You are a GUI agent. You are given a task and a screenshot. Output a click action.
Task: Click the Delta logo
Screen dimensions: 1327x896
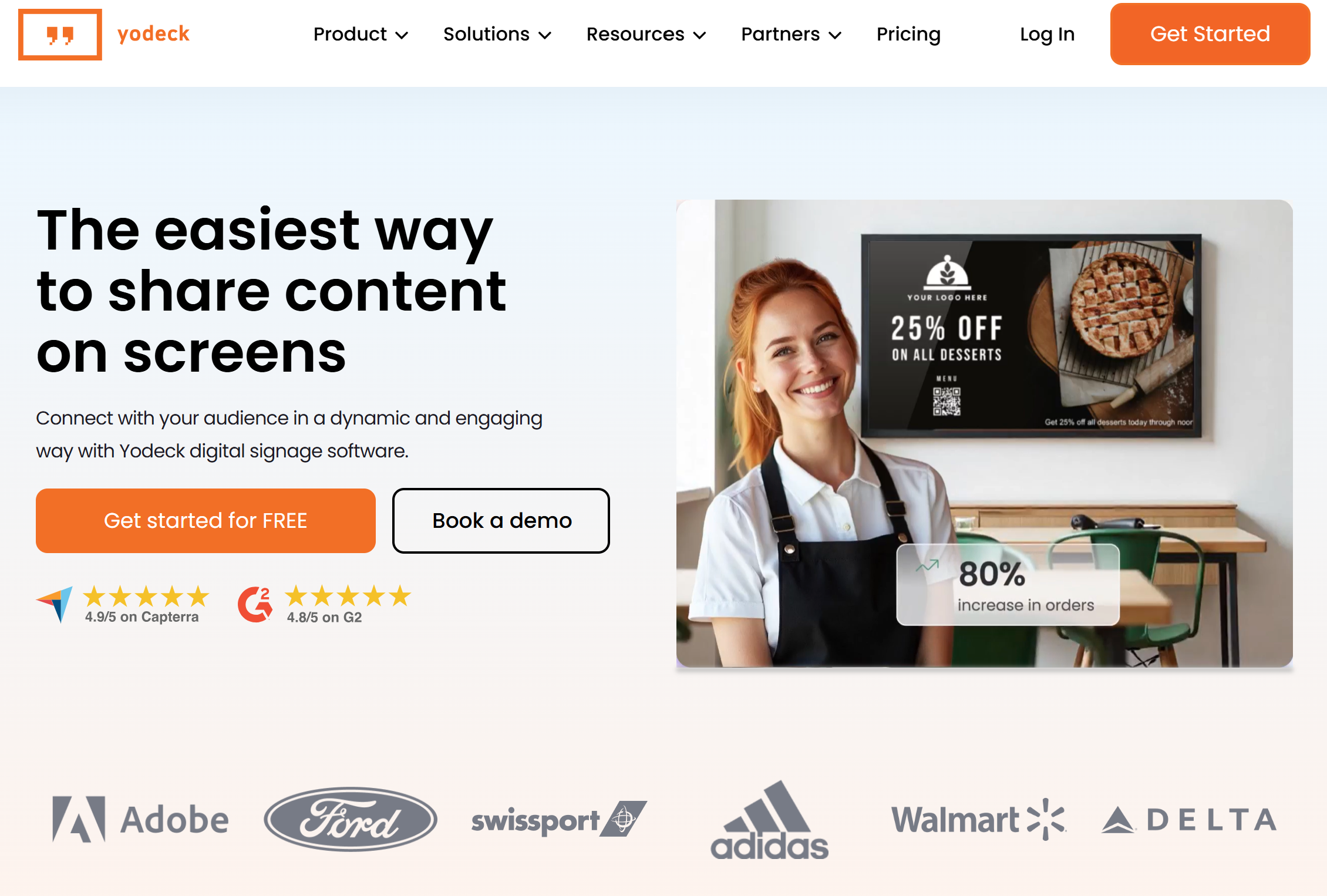[1189, 820]
